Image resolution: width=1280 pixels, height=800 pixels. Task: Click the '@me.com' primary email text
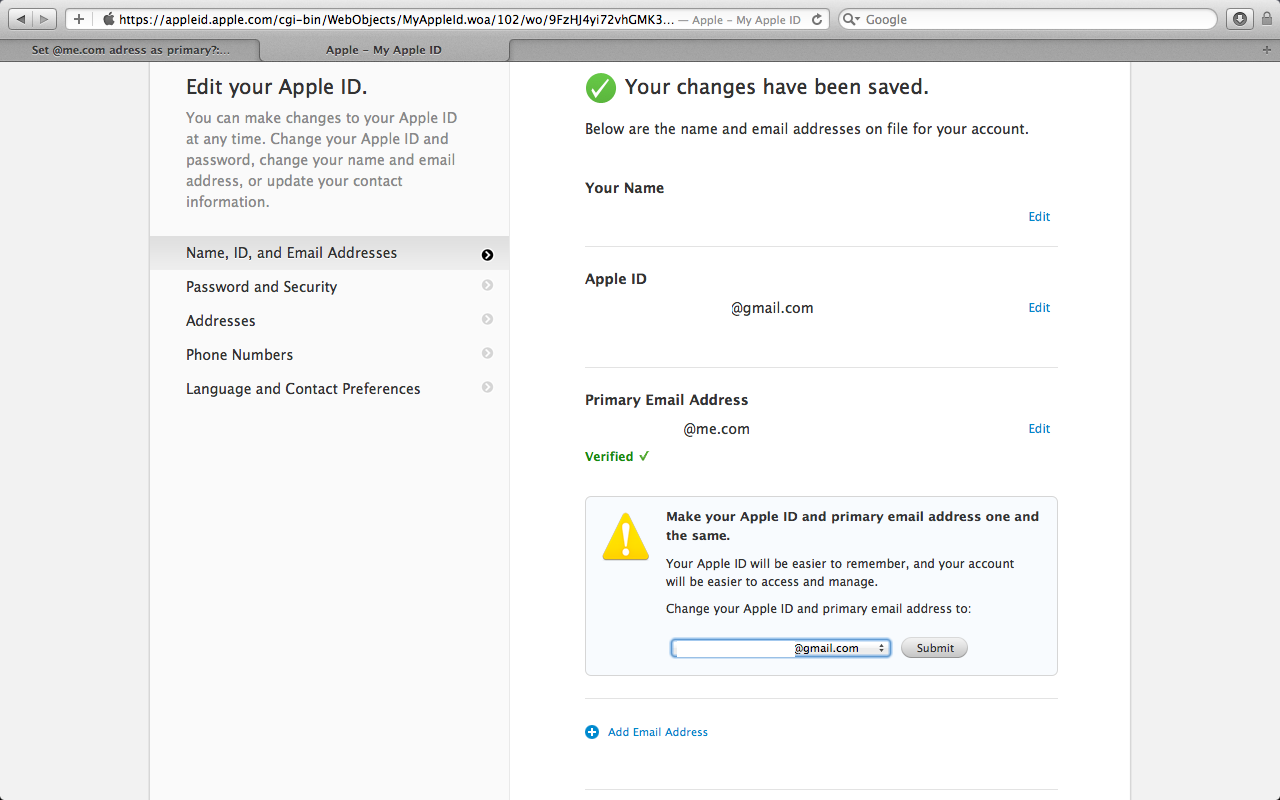tap(716, 429)
